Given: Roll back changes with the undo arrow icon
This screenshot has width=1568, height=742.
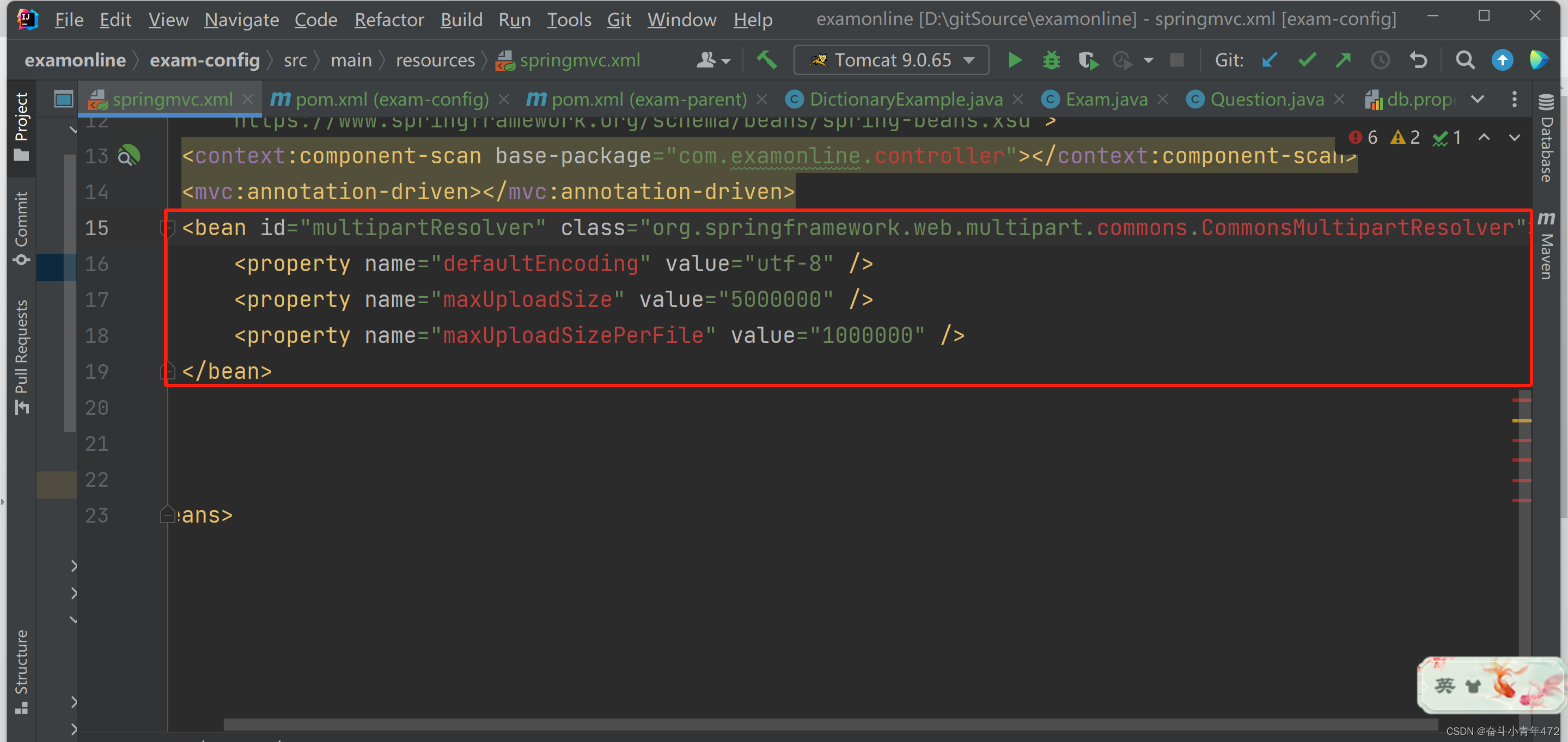Looking at the screenshot, I should [x=1419, y=59].
